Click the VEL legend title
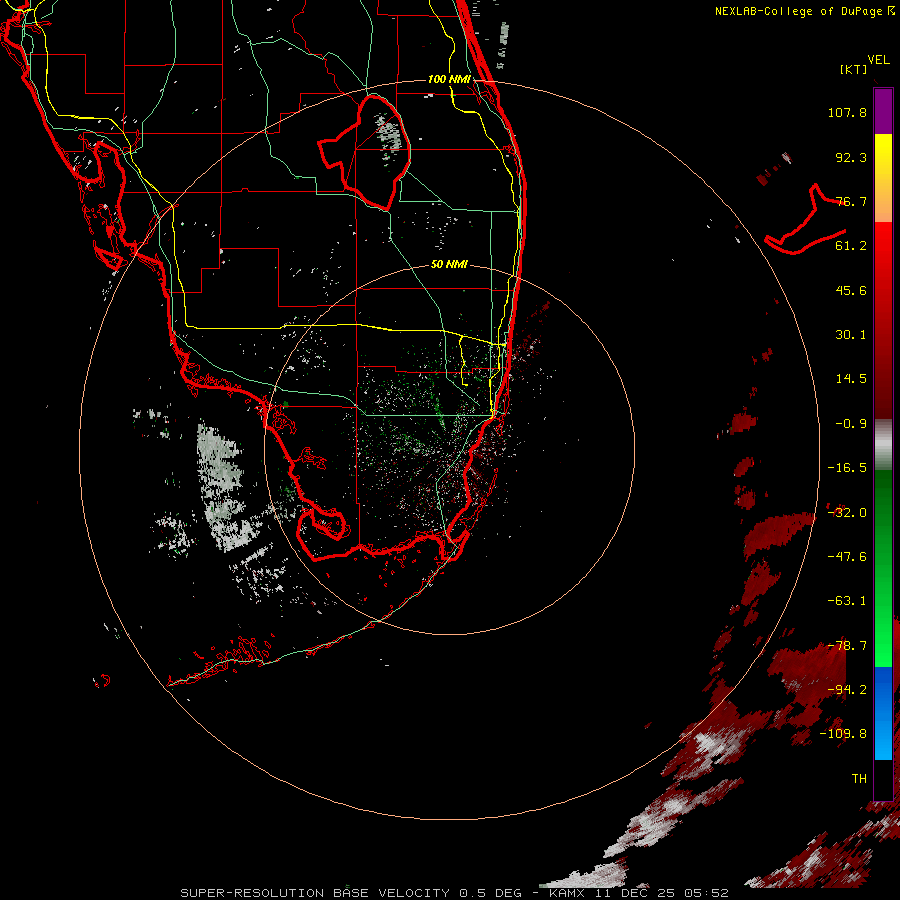This screenshot has width=900, height=900. (878, 60)
